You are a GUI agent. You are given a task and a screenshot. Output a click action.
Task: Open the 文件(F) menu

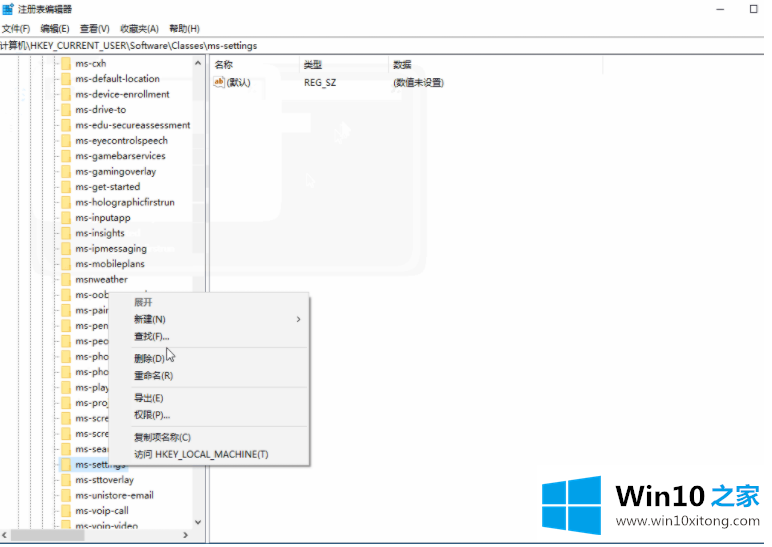tap(16, 29)
